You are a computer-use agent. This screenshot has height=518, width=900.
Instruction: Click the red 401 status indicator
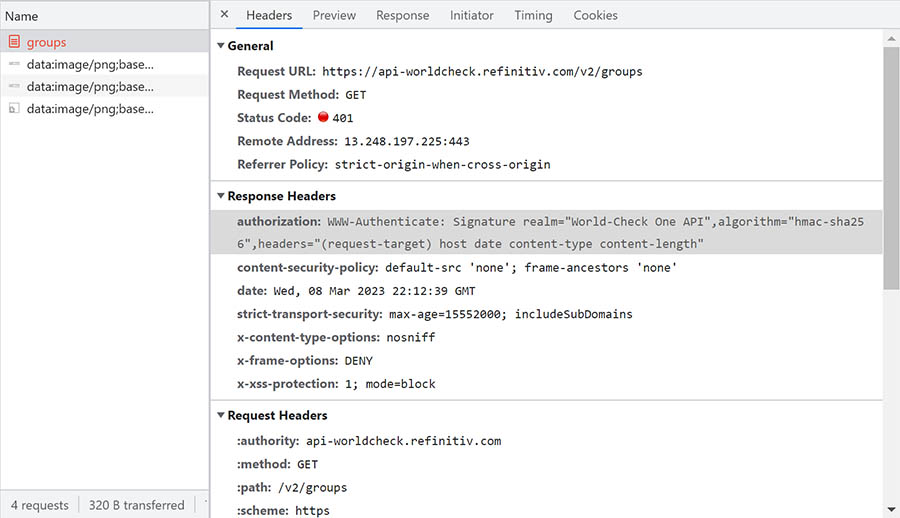pos(323,118)
